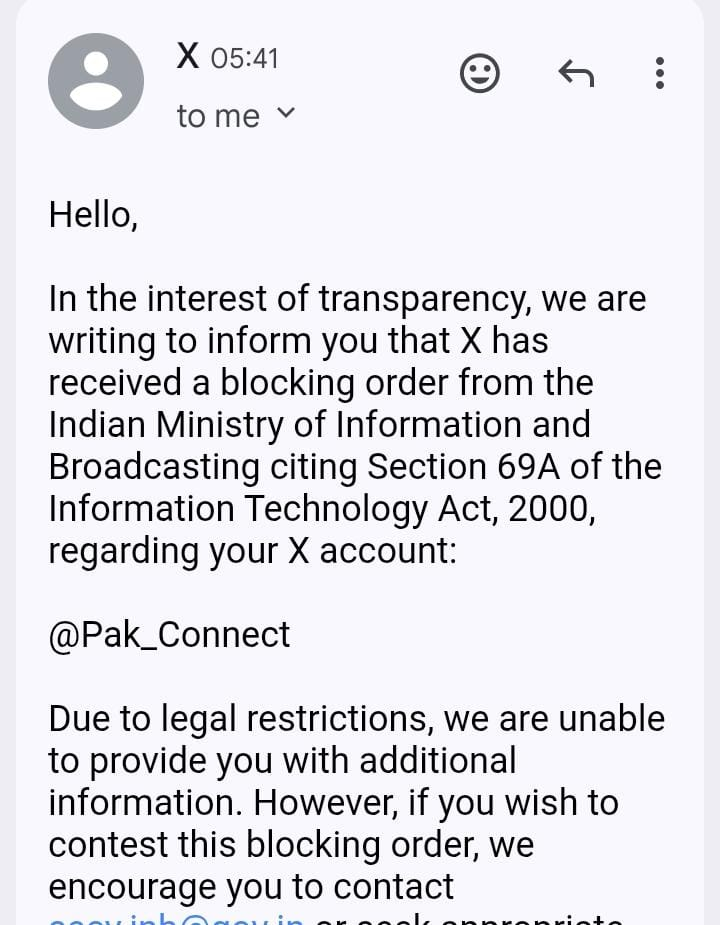
Task: Tap the "Hello," greeting line
Action: tap(93, 215)
